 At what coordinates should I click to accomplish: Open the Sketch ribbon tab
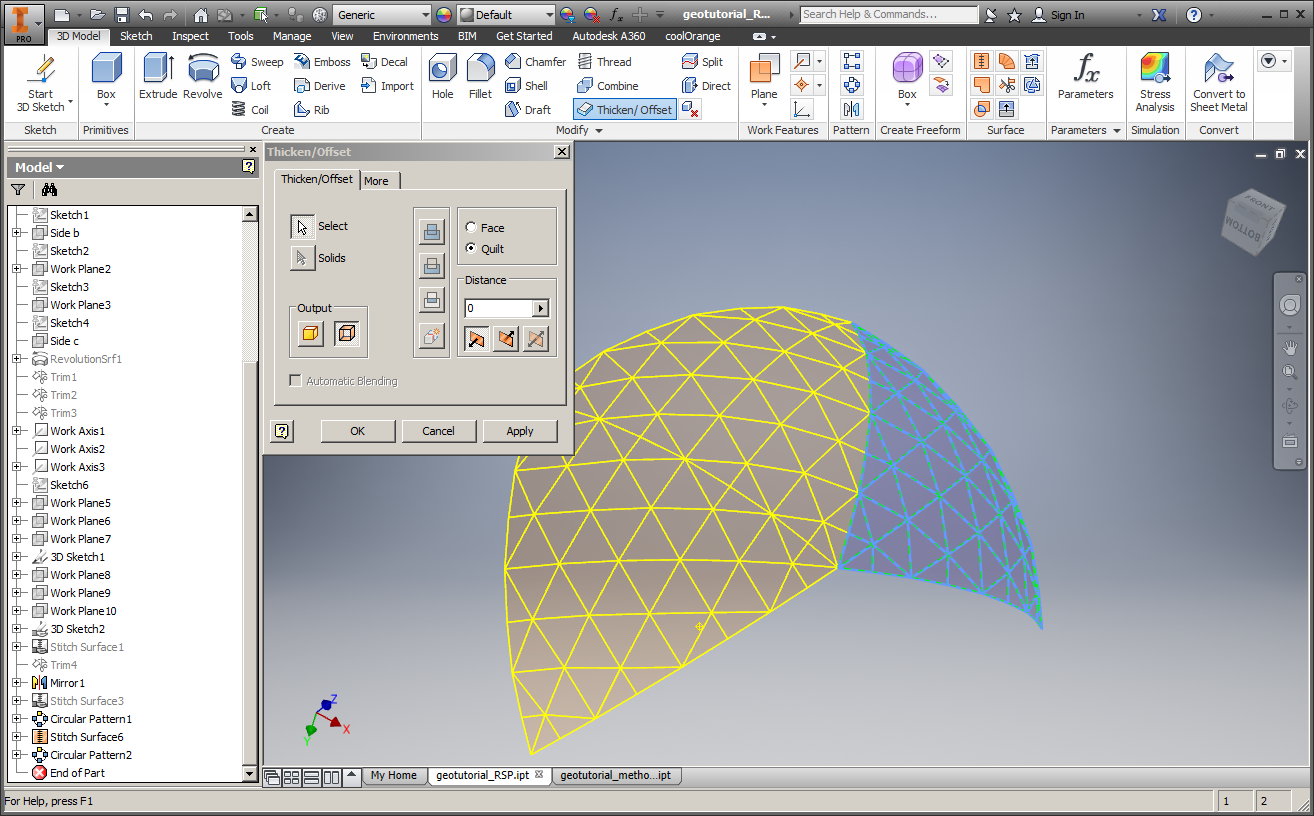click(x=136, y=36)
